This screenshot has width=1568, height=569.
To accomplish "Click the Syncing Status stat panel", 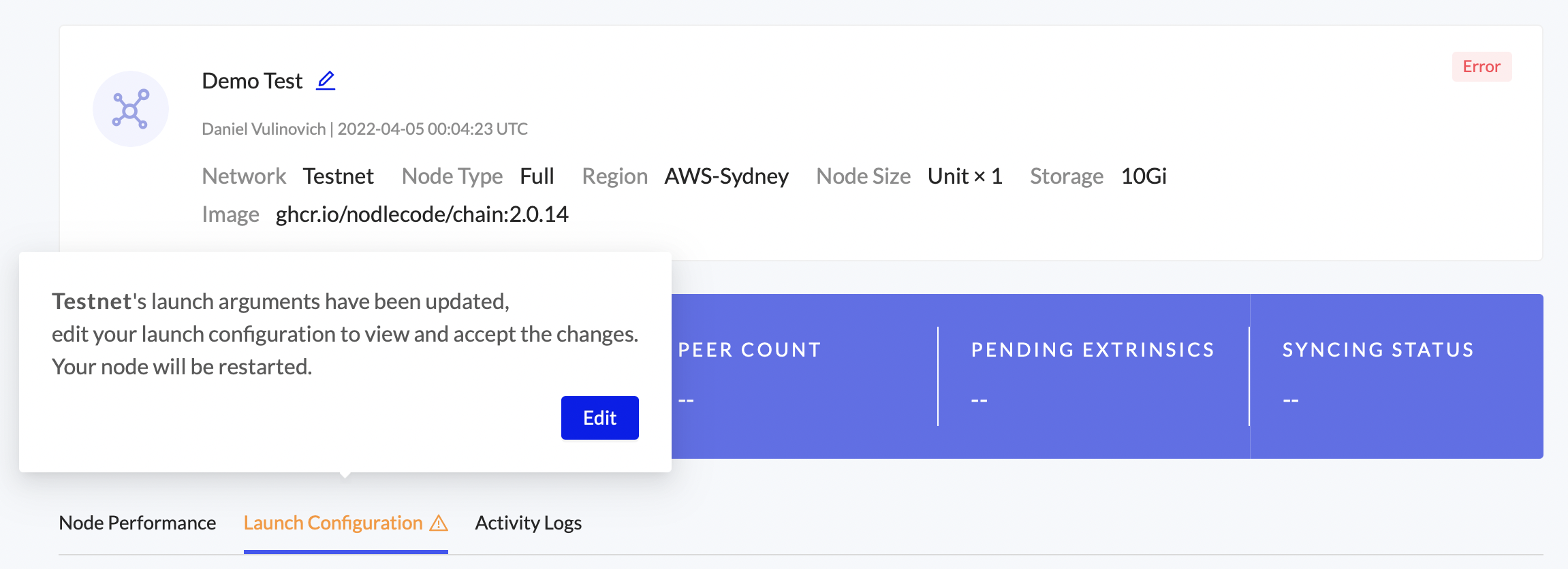I will 1395,376.
